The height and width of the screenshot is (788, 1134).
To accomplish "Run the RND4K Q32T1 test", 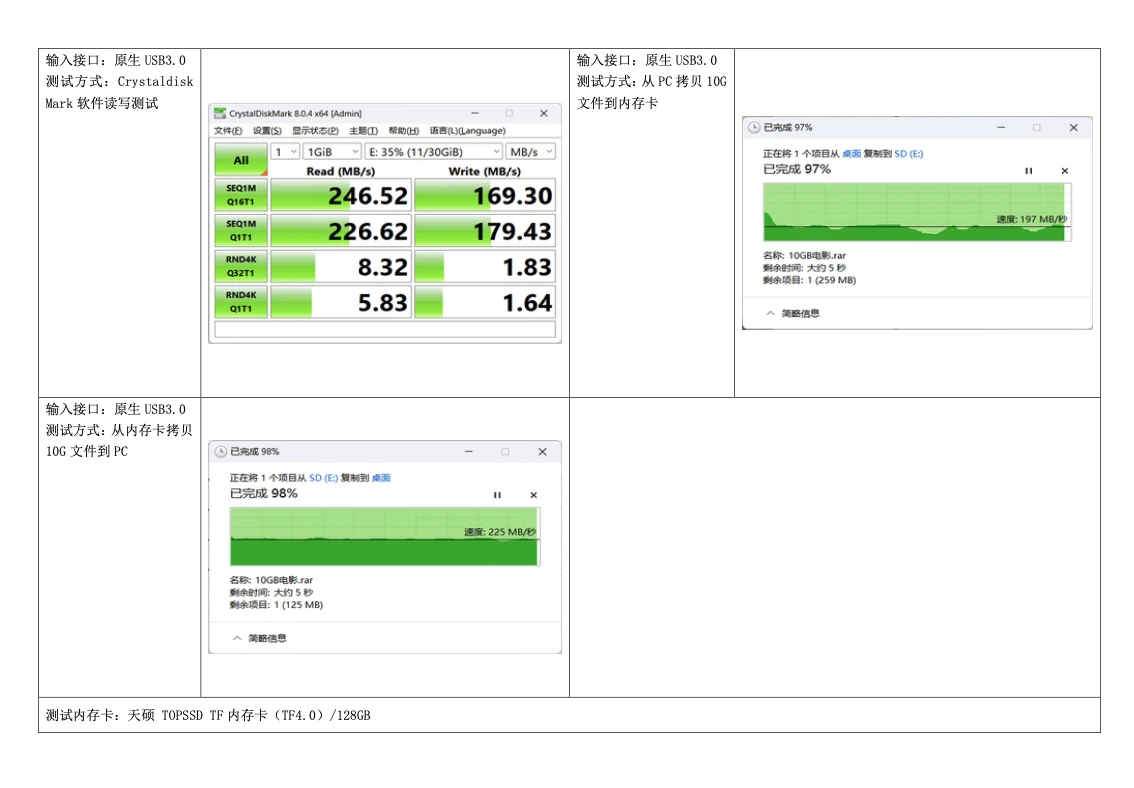I will click(241, 266).
